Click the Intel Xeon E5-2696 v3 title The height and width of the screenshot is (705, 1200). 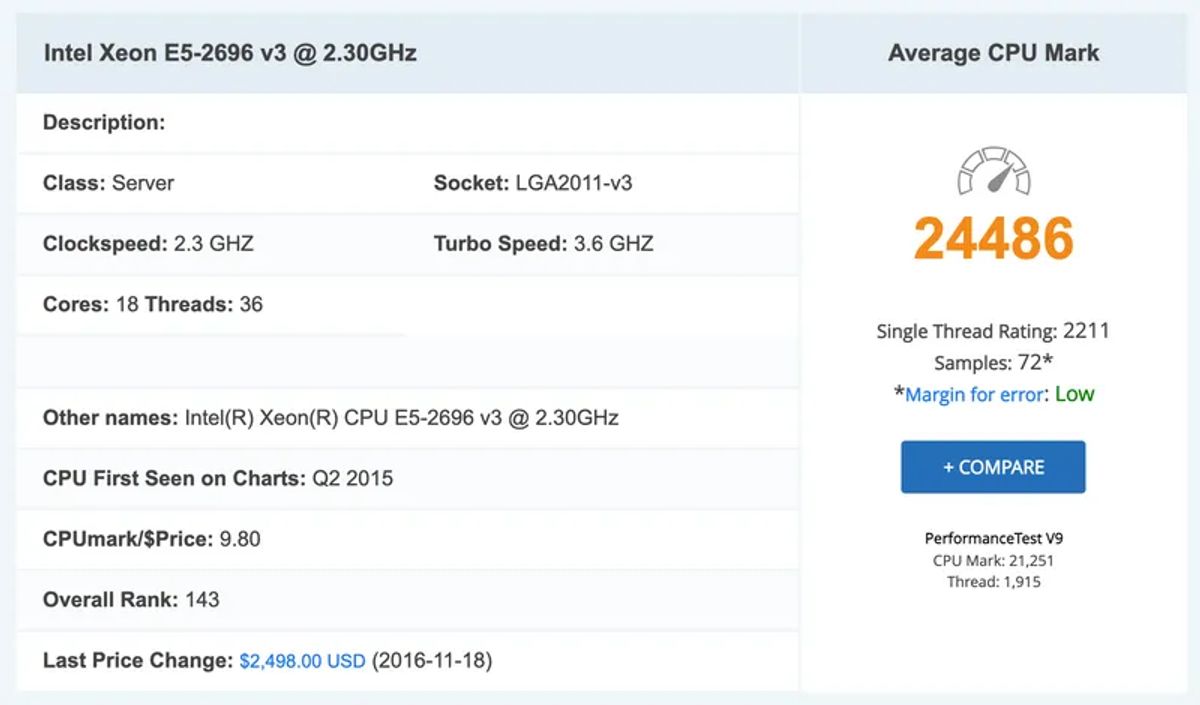click(230, 53)
